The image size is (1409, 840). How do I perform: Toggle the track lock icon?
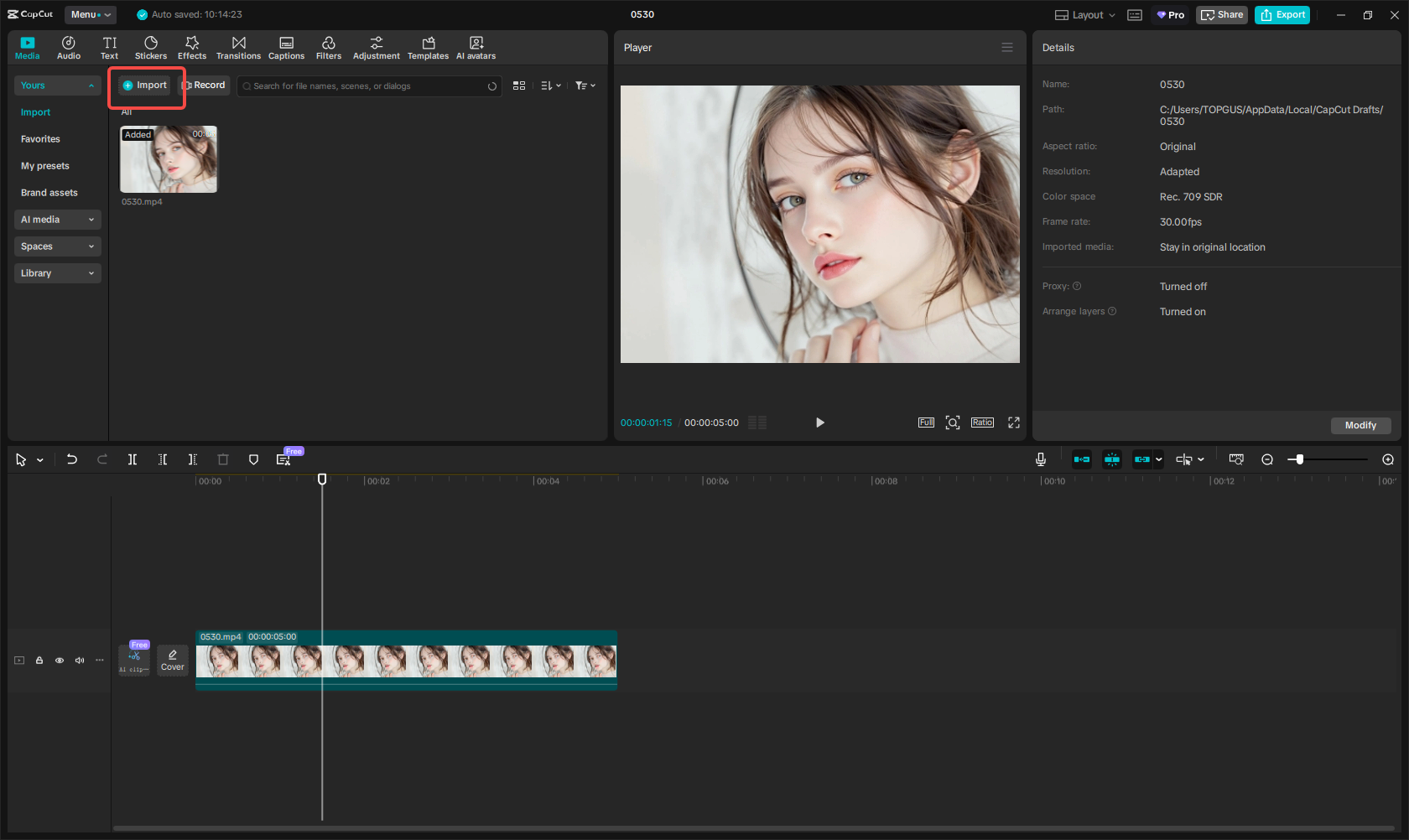click(x=39, y=661)
